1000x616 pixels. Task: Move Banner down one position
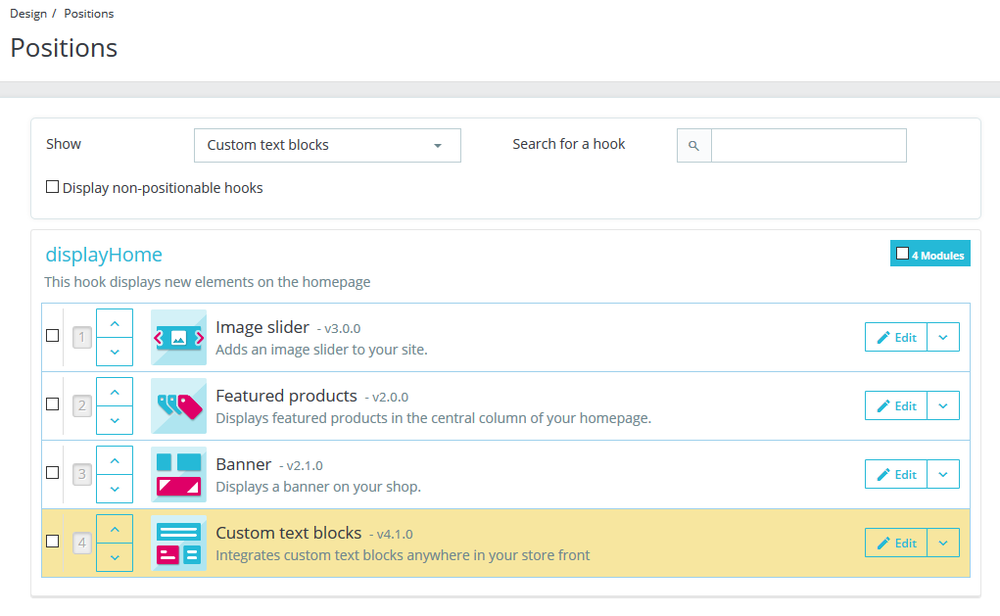tap(115, 488)
